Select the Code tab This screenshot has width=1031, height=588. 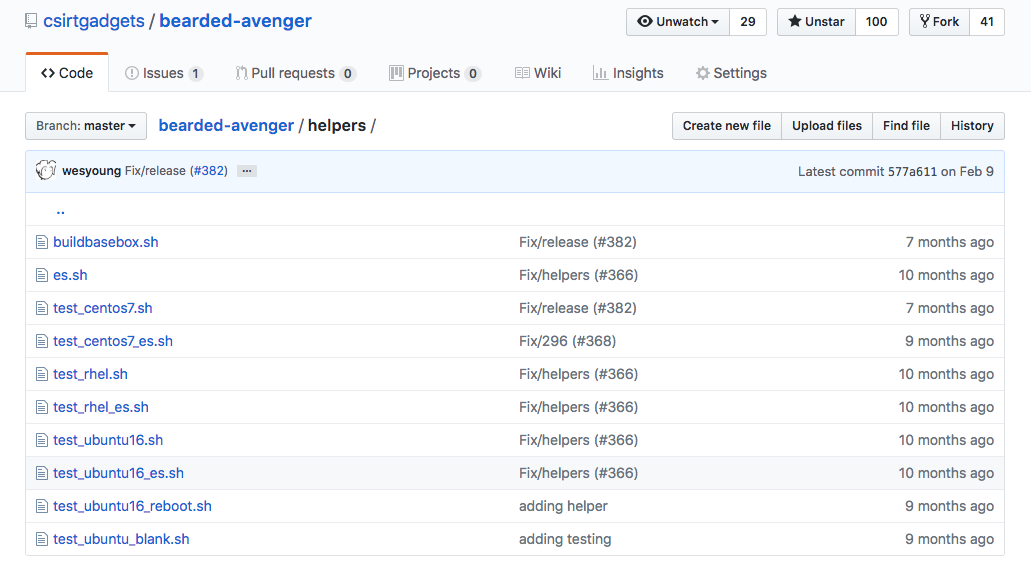(67, 73)
